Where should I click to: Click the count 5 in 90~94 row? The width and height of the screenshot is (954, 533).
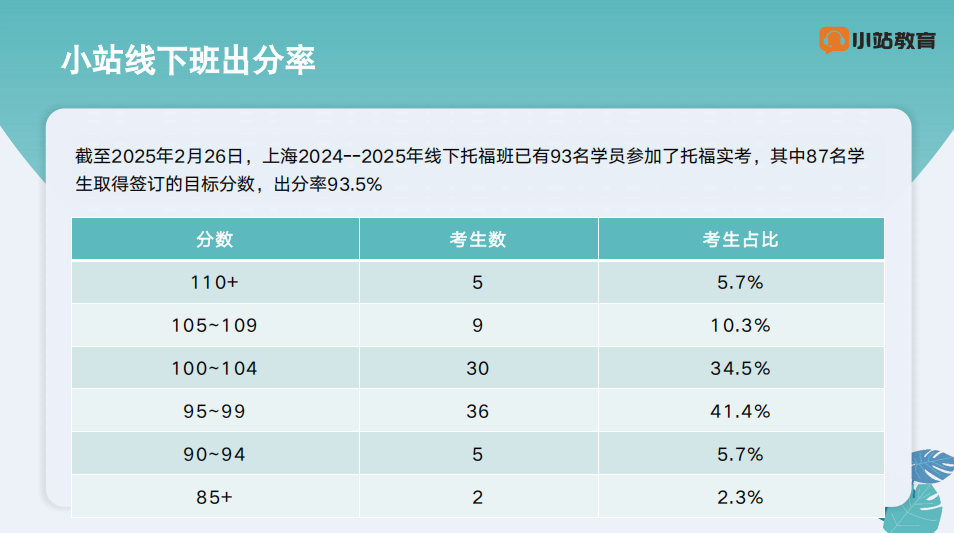pos(479,454)
